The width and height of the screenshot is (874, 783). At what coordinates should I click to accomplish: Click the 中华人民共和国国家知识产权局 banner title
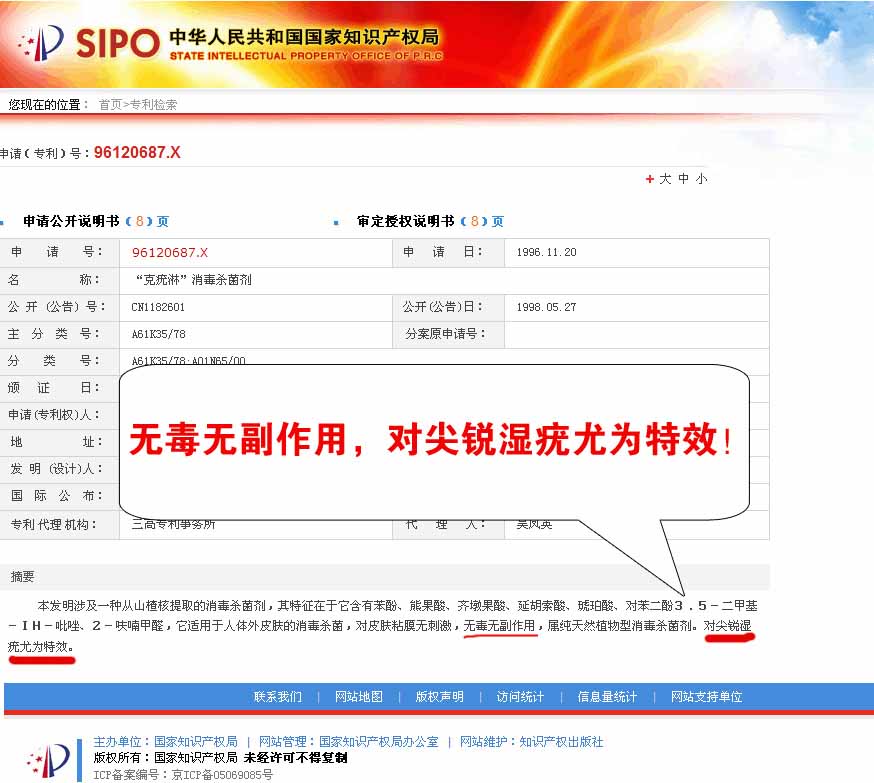click(304, 37)
